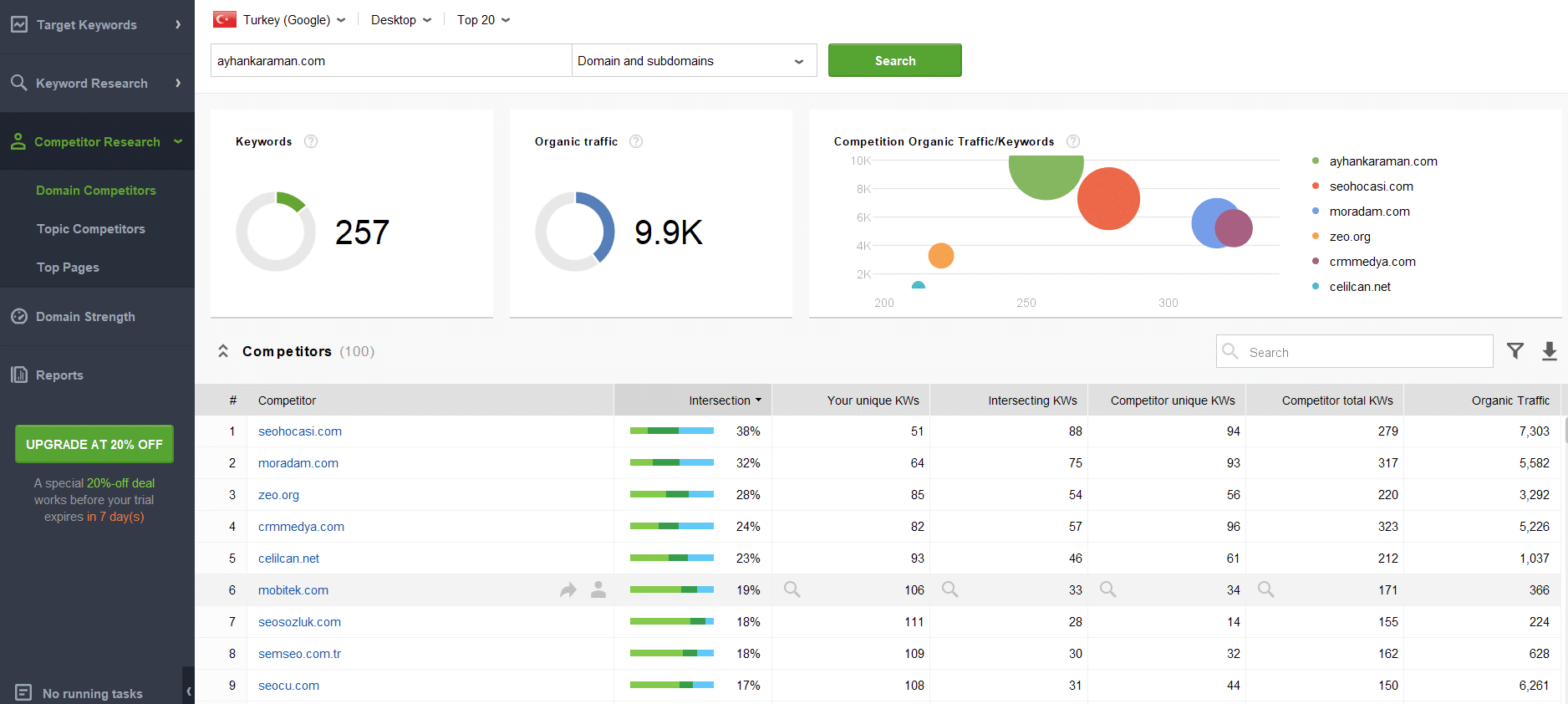This screenshot has width=1568, height=704.
Task: Open the celilcan.net competitor link
Action: coord(288,559)
